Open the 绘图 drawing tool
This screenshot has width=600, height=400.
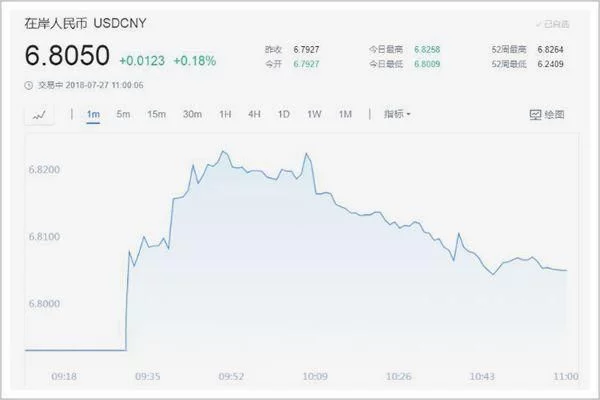point(547,114)
